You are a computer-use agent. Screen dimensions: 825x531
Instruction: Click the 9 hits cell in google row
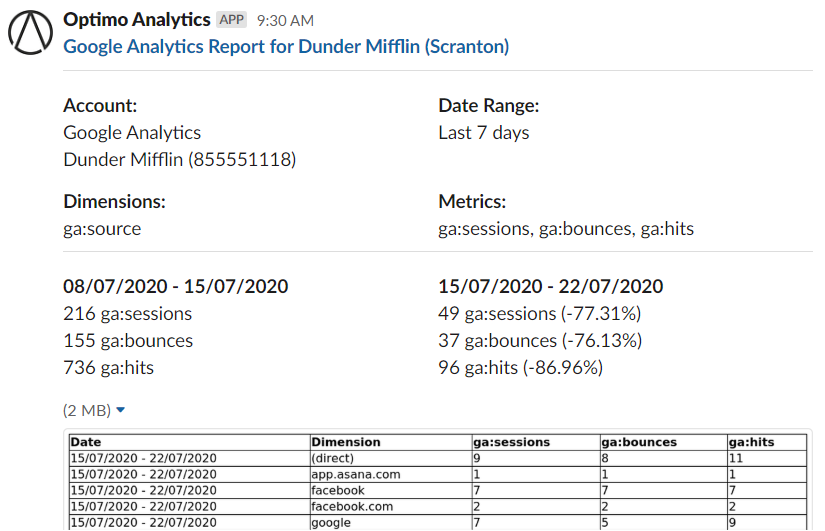point(768,523)
